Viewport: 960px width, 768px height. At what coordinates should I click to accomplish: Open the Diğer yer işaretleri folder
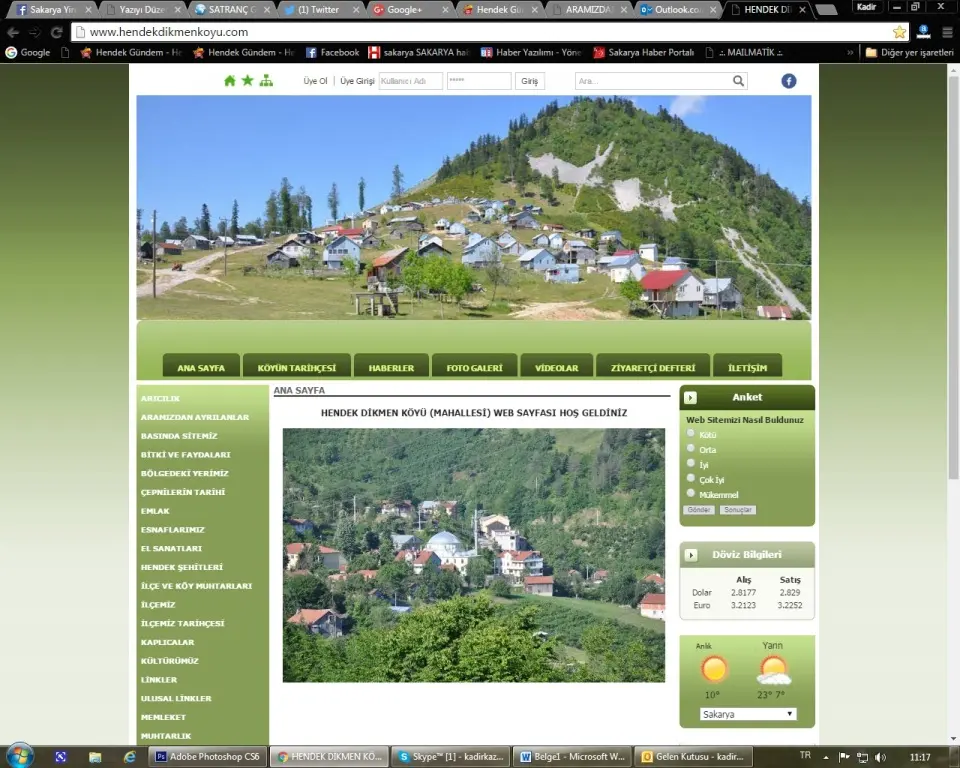pos(910,53)
